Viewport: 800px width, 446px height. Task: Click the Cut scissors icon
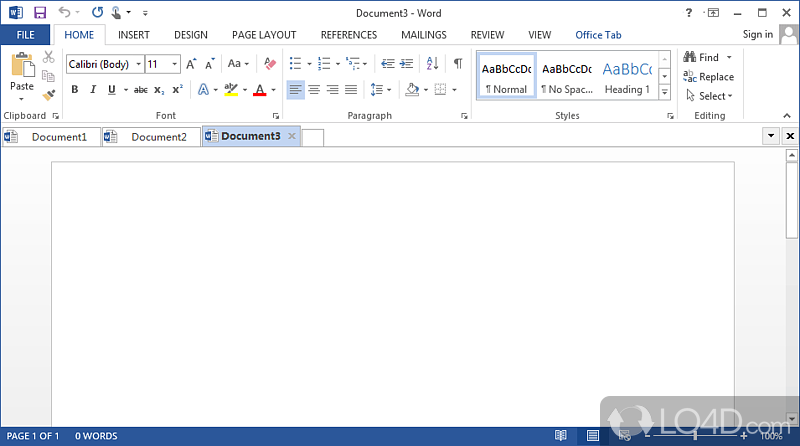coord(48,57)
